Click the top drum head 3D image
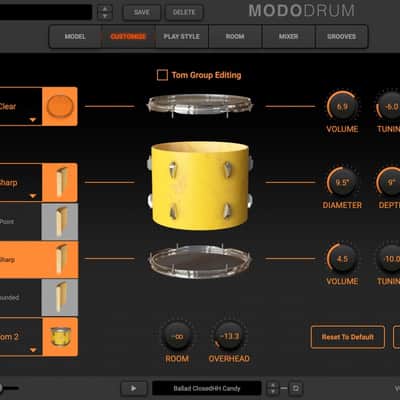The image size is (400, 400). (x=200, y=106)
